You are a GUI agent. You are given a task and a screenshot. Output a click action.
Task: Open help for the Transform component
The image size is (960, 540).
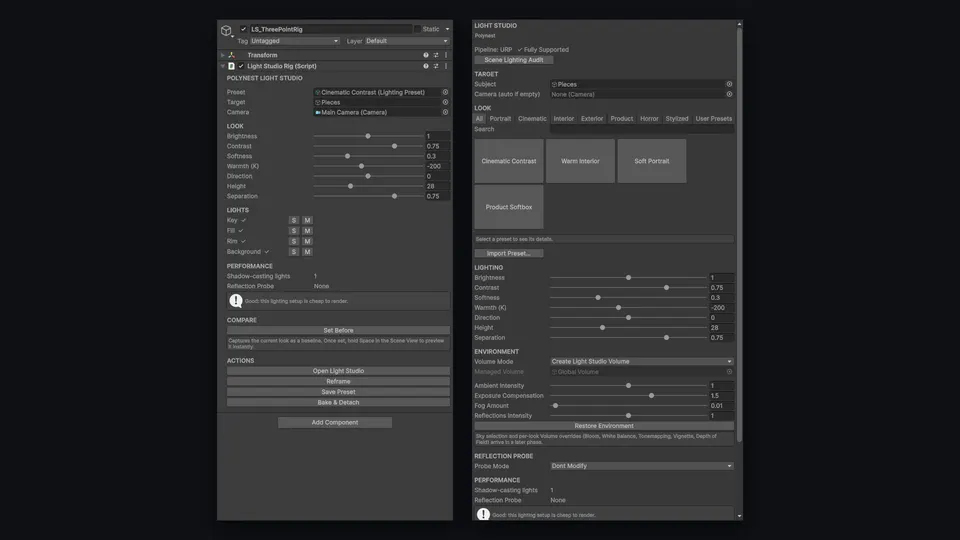coord(426,55)
